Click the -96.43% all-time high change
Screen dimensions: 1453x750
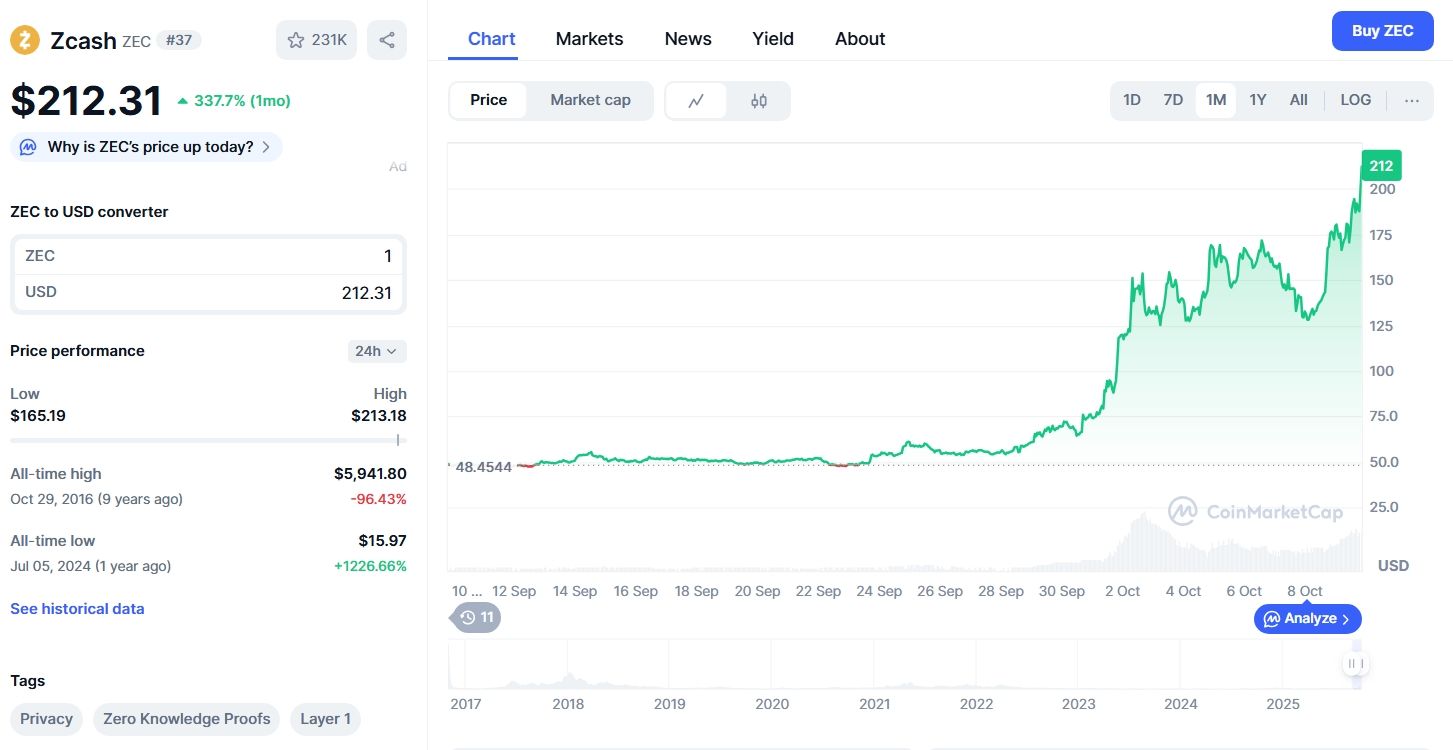pos(378,498)
